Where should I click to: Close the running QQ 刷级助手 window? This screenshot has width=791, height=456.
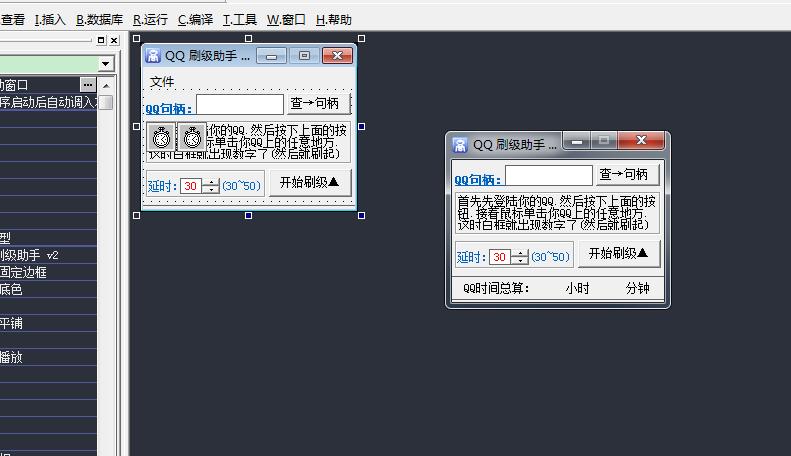click(x=641, y=141)
